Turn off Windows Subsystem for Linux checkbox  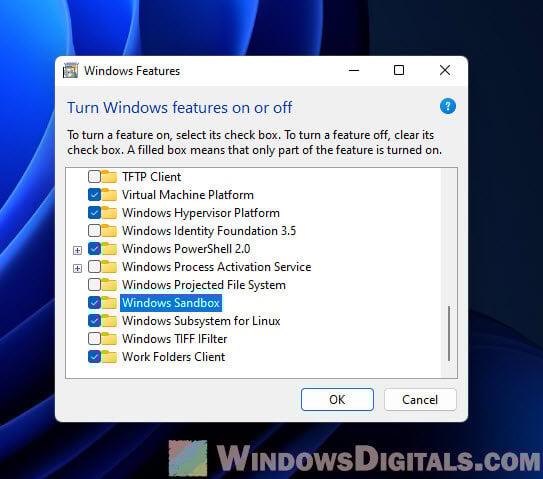pos(94,321)
